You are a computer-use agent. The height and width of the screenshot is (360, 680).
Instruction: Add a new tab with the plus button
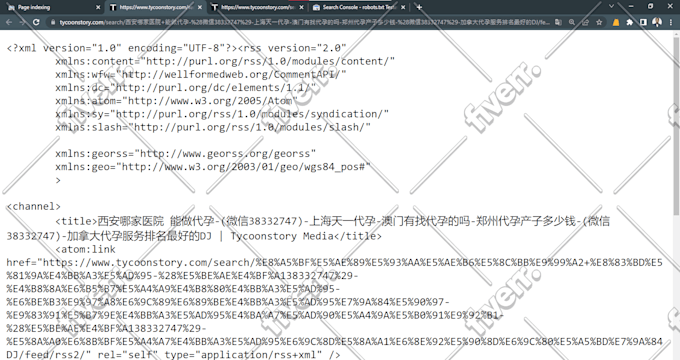(419, 7)
